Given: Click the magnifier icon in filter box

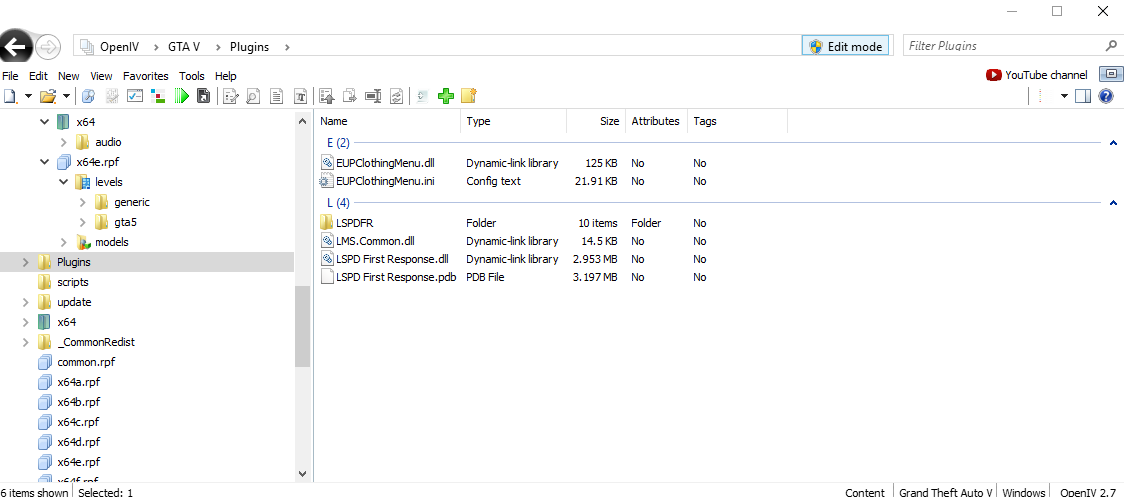Looking at the screenshot, I should tap(1111, 46).
